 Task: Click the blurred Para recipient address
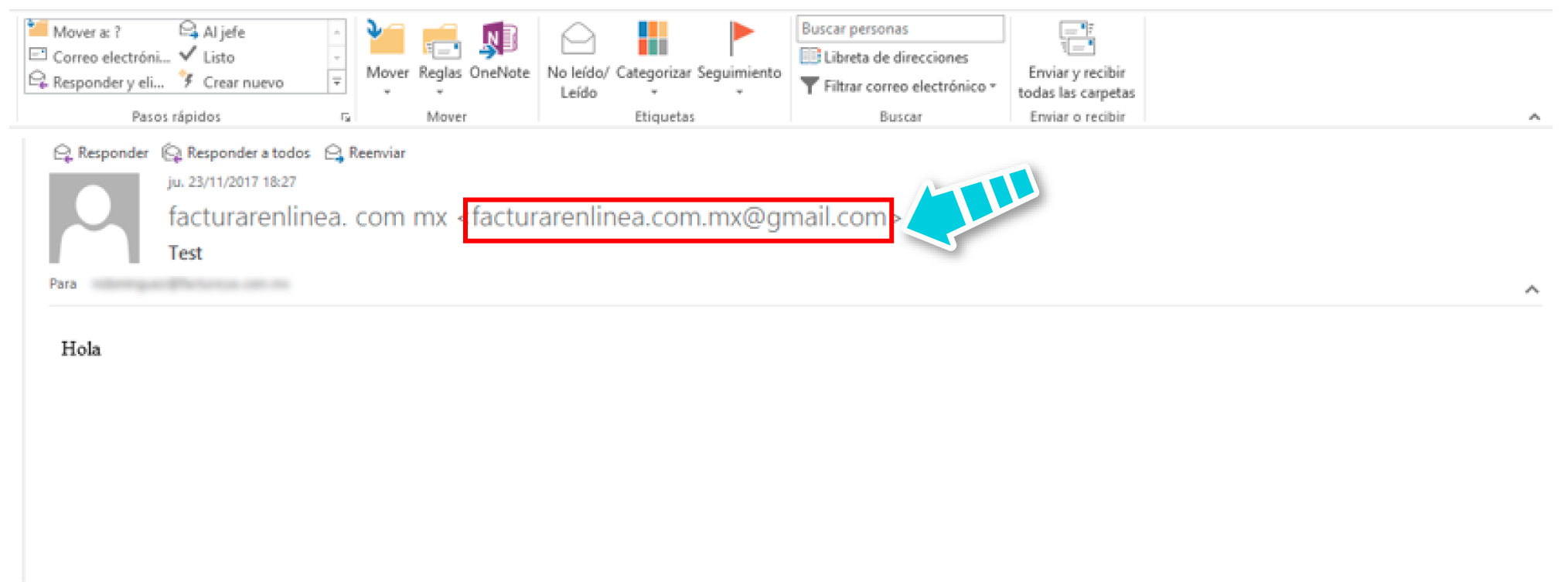(x=190, y=284)
